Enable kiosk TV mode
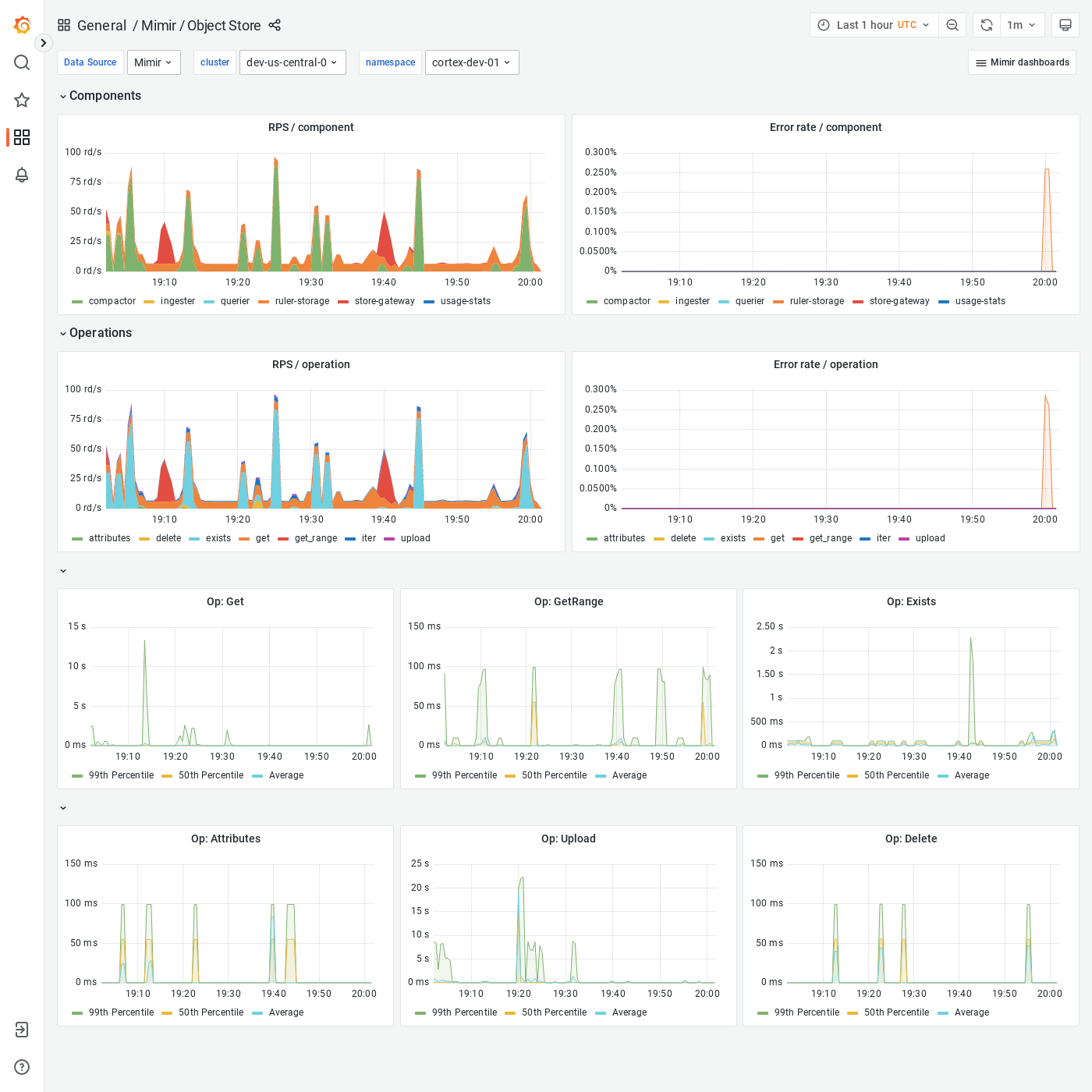The image size is (1092, 1092). point(1065,24)
